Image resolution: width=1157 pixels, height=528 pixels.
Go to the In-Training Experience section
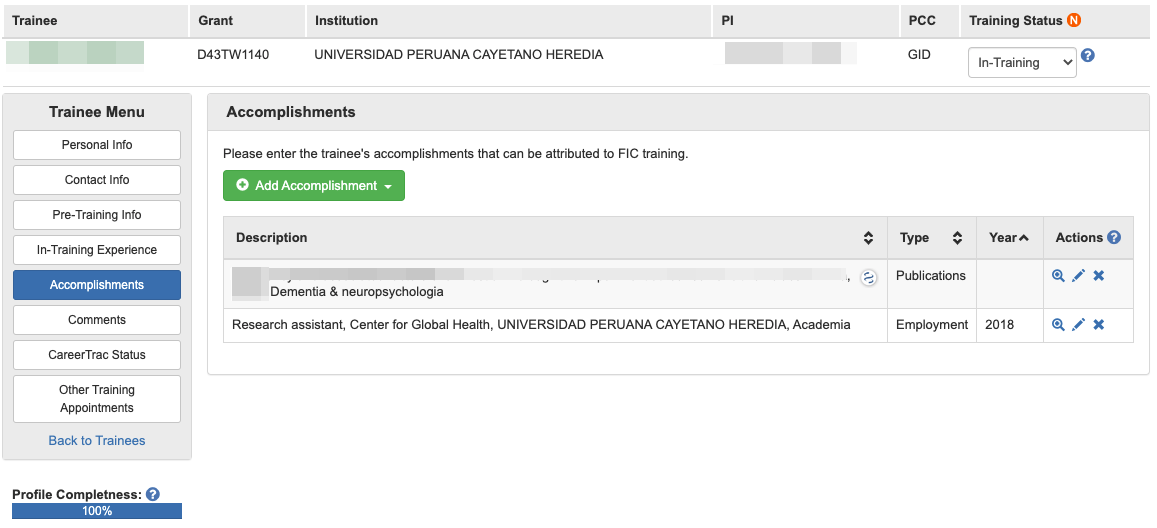click(x=97, y=250)
